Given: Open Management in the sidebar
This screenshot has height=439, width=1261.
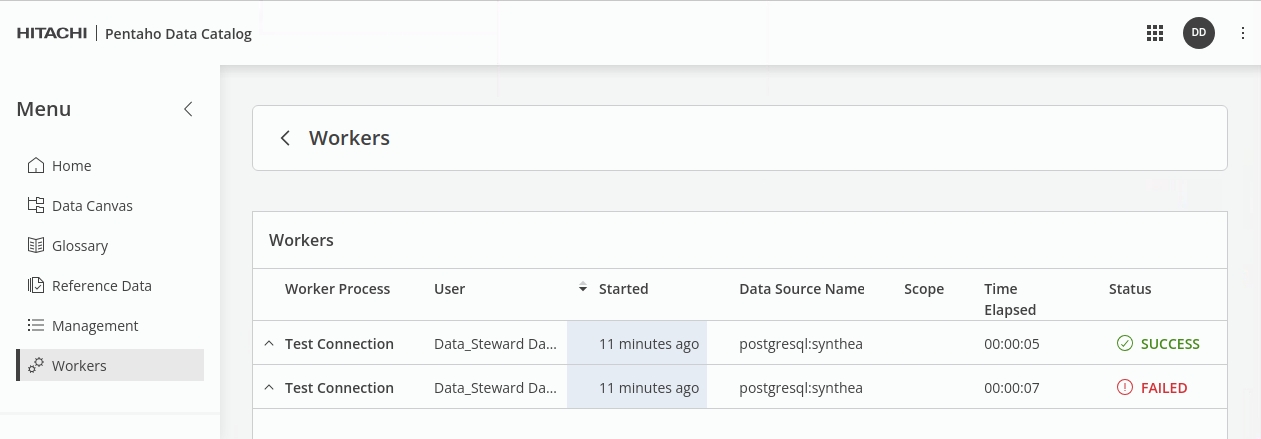Looking at the screenshot, I should coord(94,326).
